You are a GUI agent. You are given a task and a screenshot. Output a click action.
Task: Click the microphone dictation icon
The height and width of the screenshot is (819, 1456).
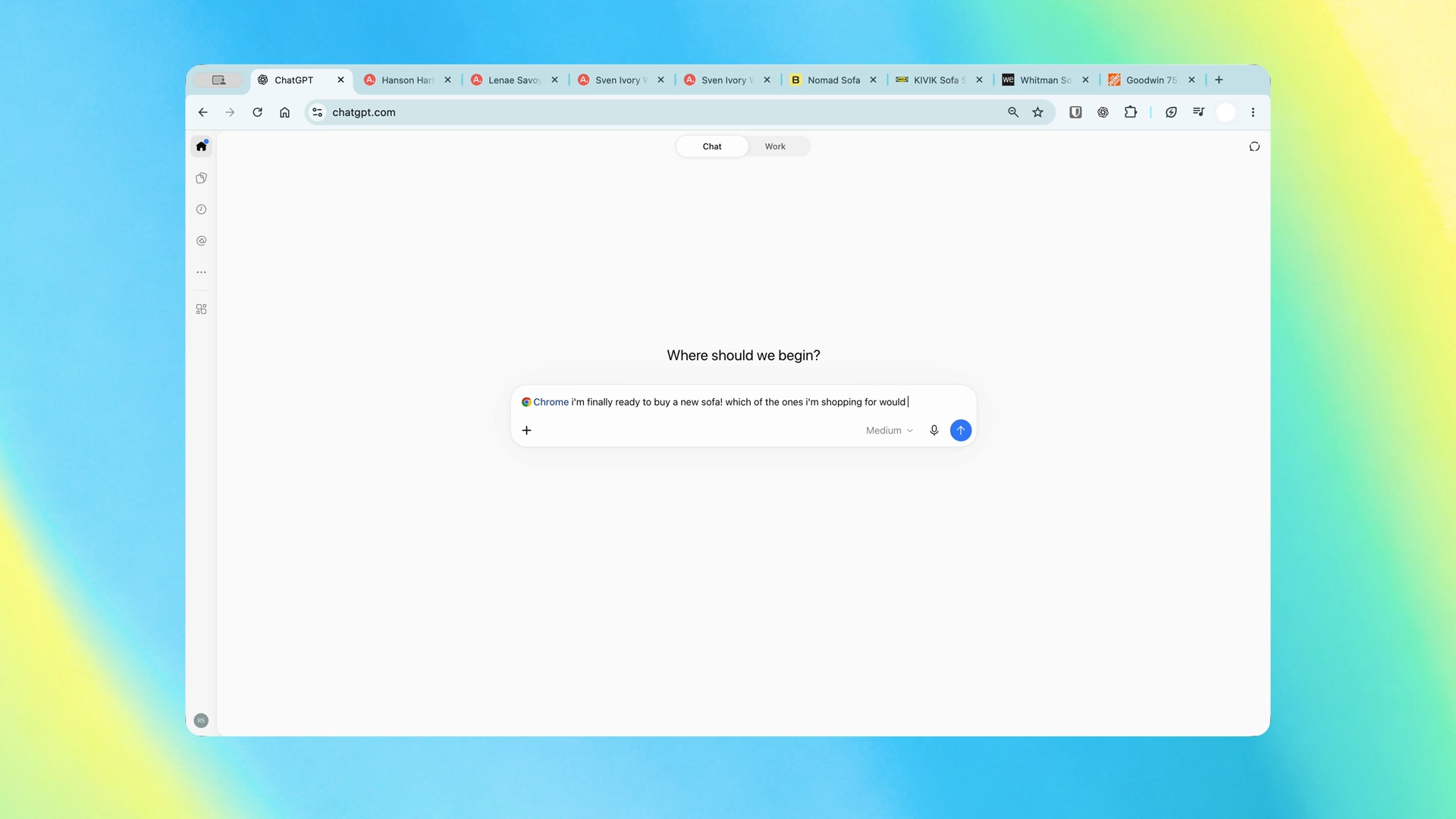(934, 430)
